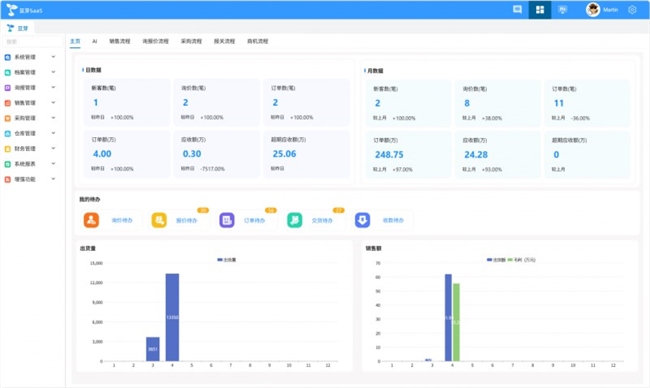Image resolution: width=650 pixels, height=388 pixels.
Task: Focus the sidebar search input
Action: point(33,41)
